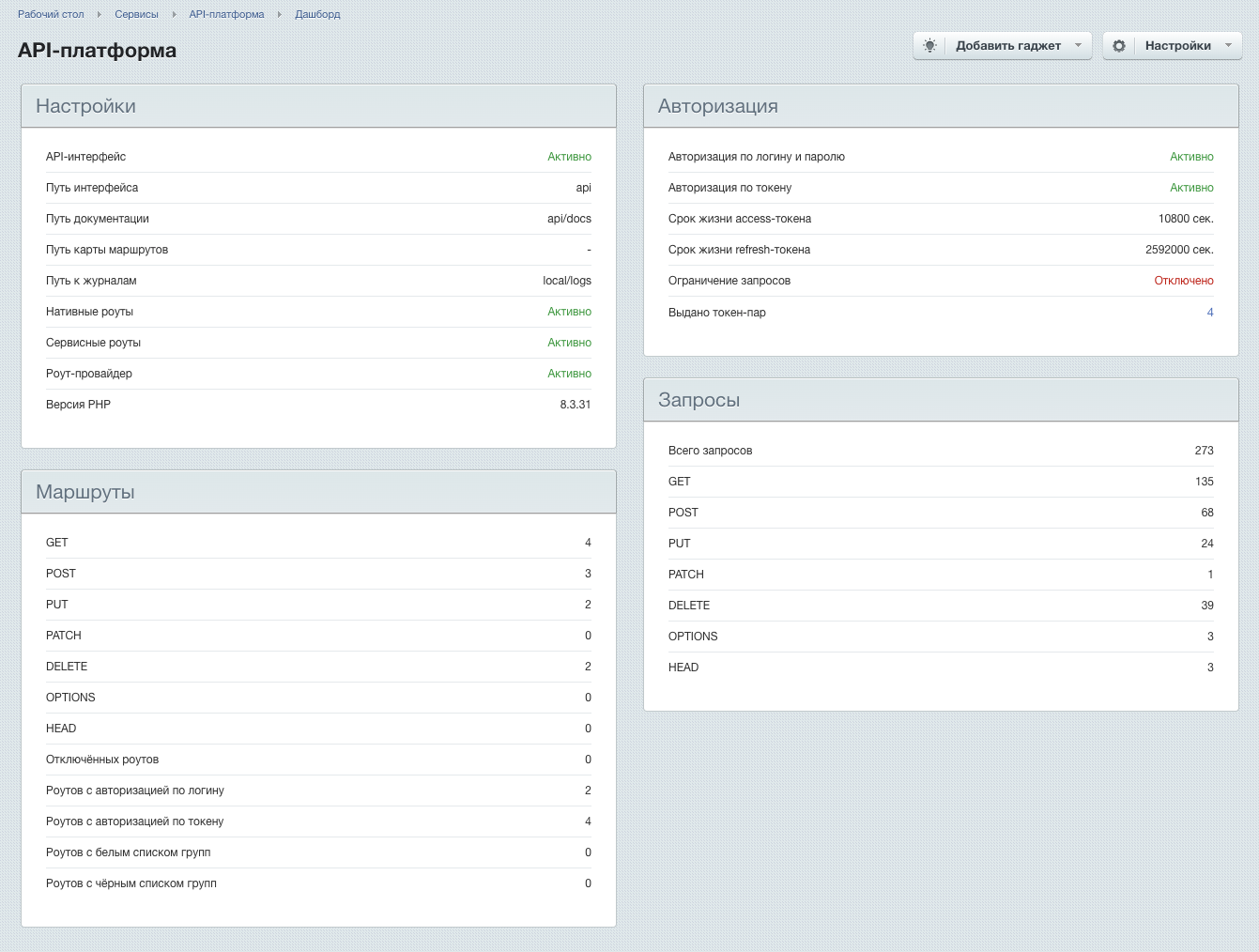Select the Авторизация gadget header
Viewport: 1259px width, 952px height.
click(x=941, y=106)
